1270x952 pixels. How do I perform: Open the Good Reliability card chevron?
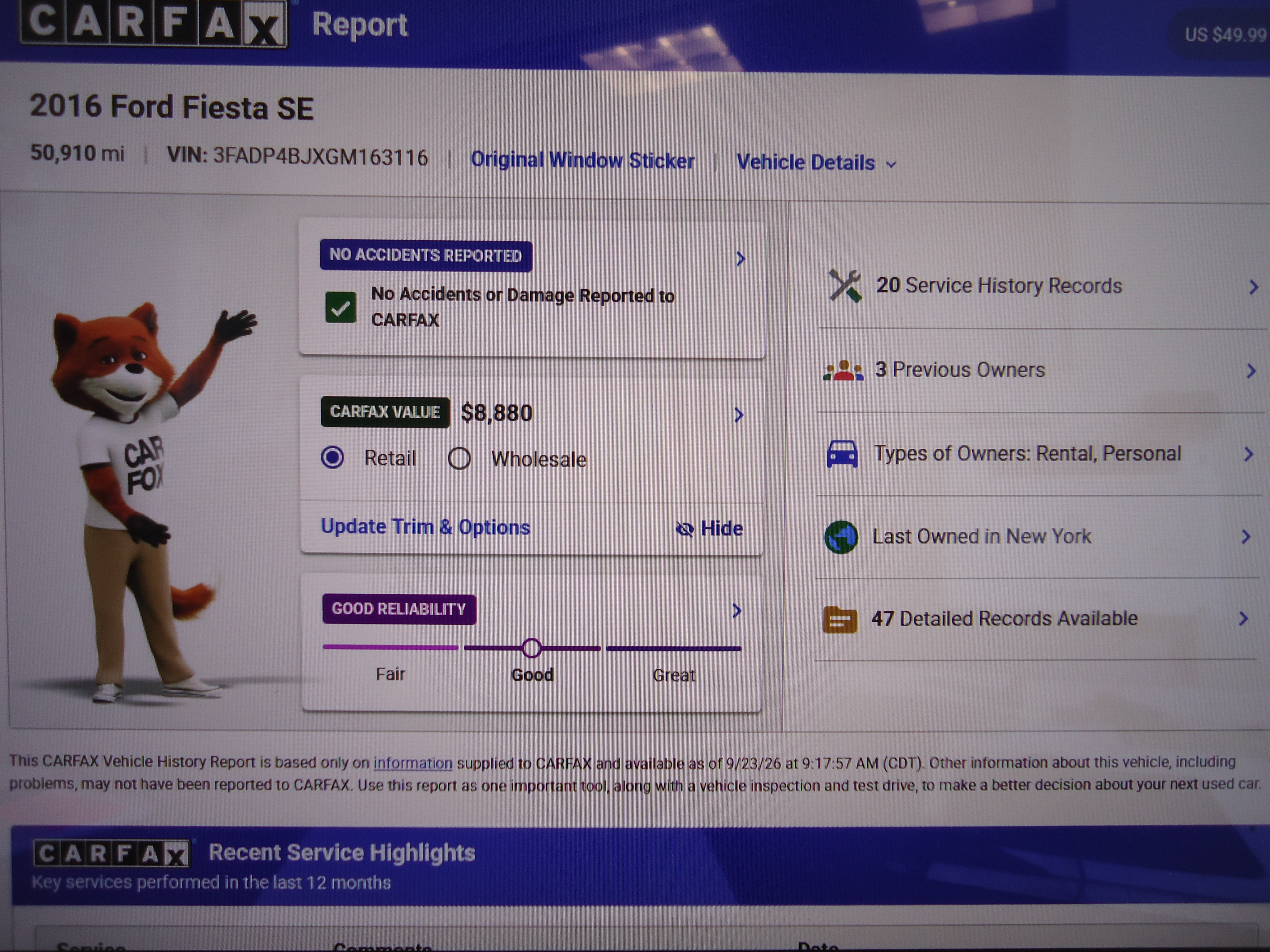(x=737, y=611)
